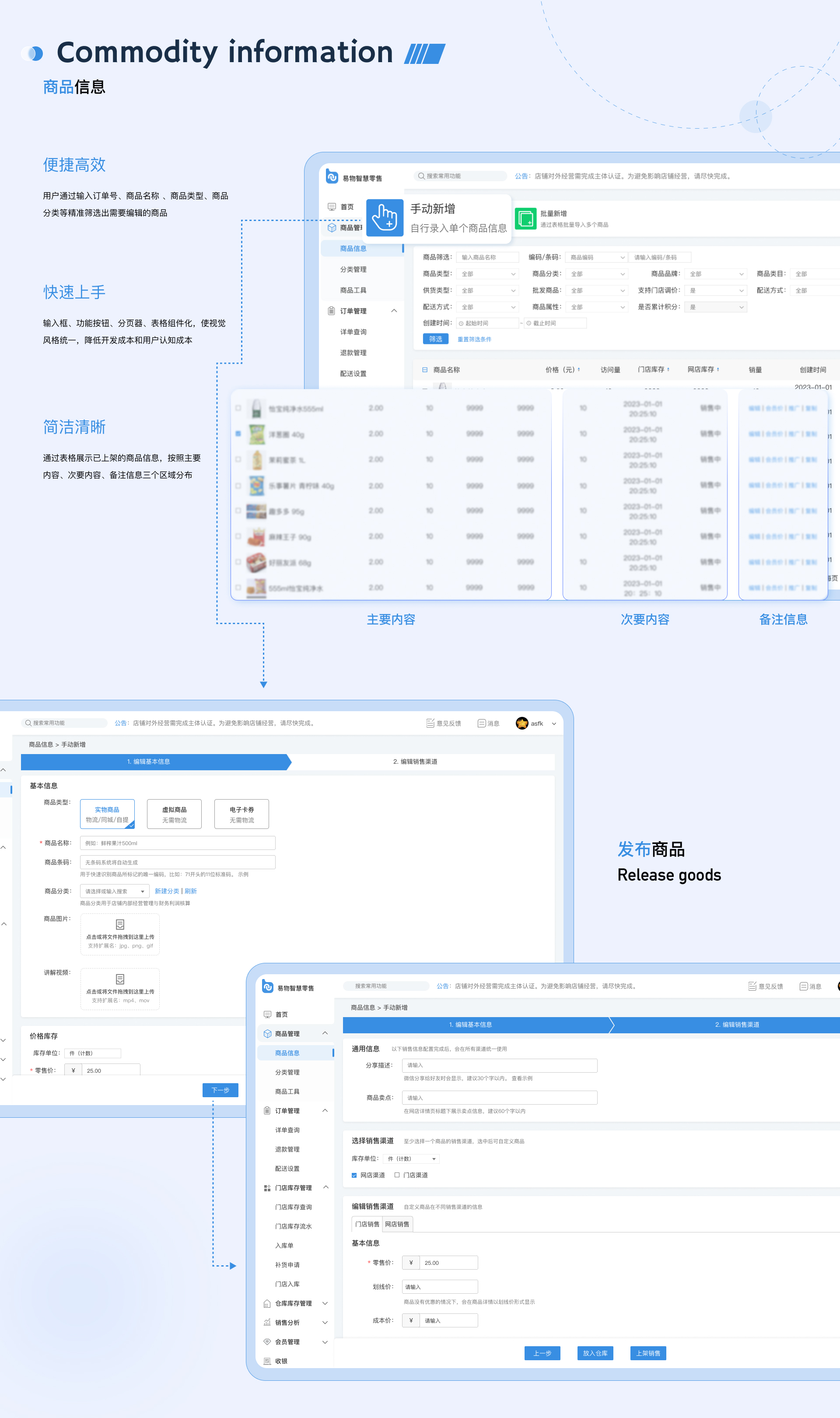Click the 分享描述 input field
The width and height of the screenshot is (840, 1418).
pos(499,1065)
